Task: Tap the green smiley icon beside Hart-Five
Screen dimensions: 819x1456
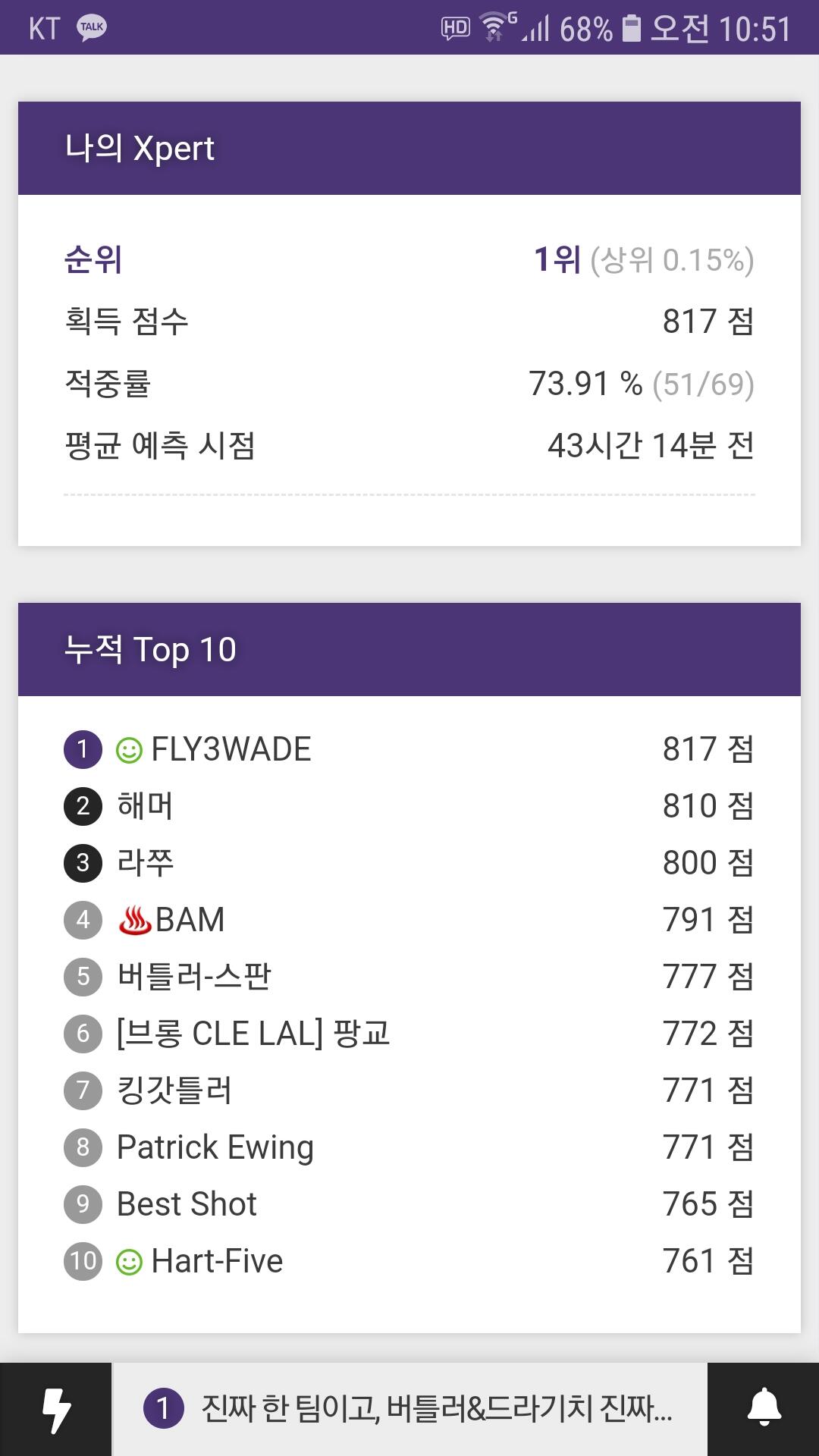Action: point(129,1262)
